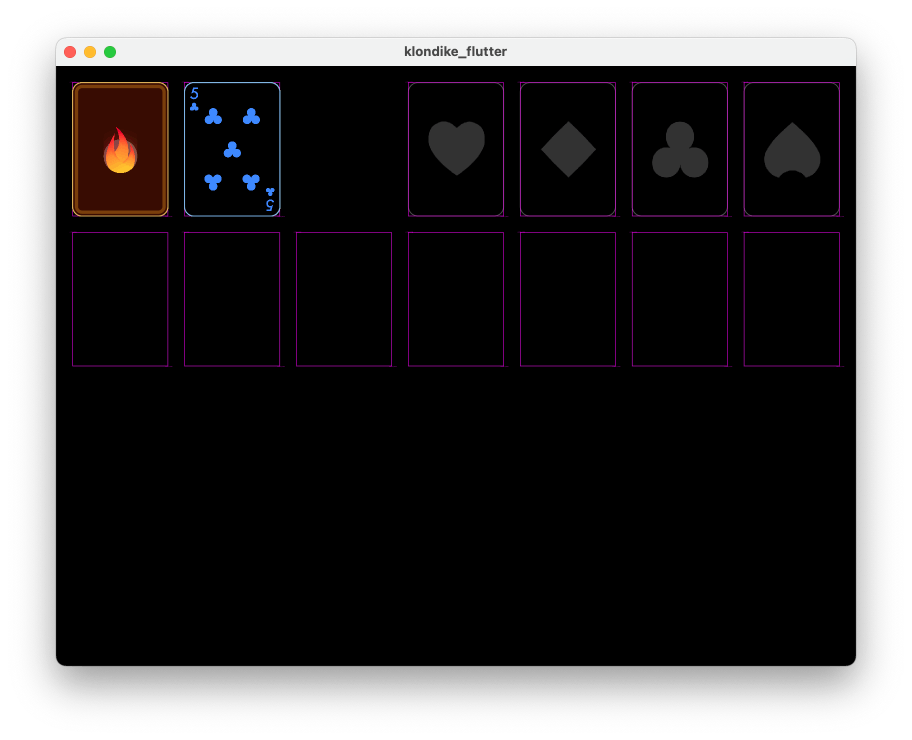Screen dimensions: 912x740
Task: Click the empty tableau pile below spades foundation
Action: 792,299
